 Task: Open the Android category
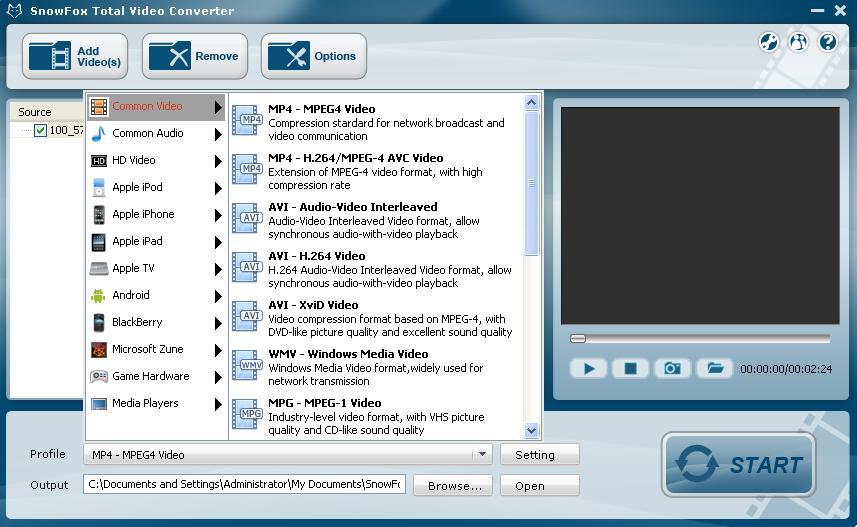(x=156, y=295)
